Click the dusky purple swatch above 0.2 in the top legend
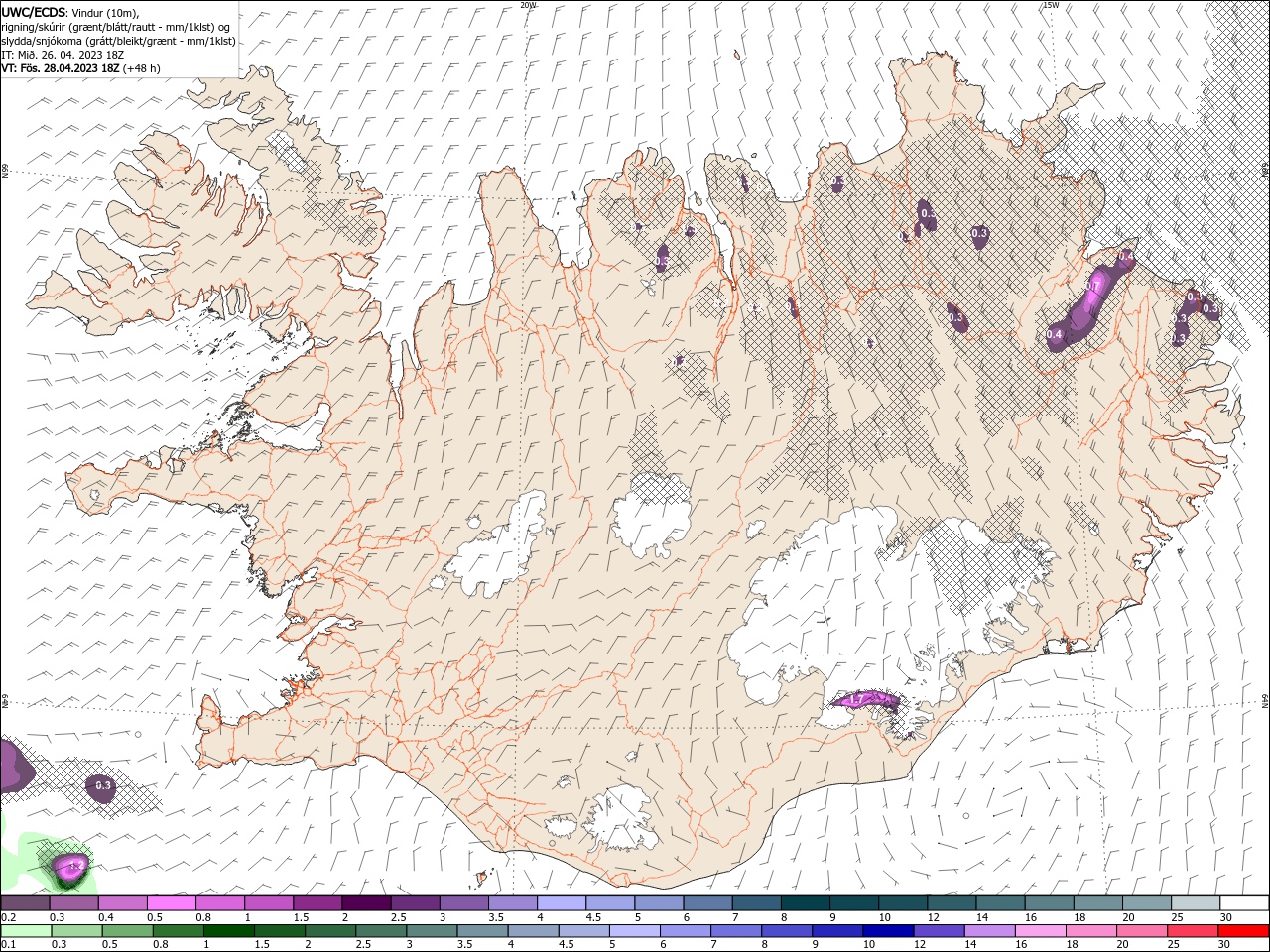The image size is (1270, 952). (x=25, y=903)
